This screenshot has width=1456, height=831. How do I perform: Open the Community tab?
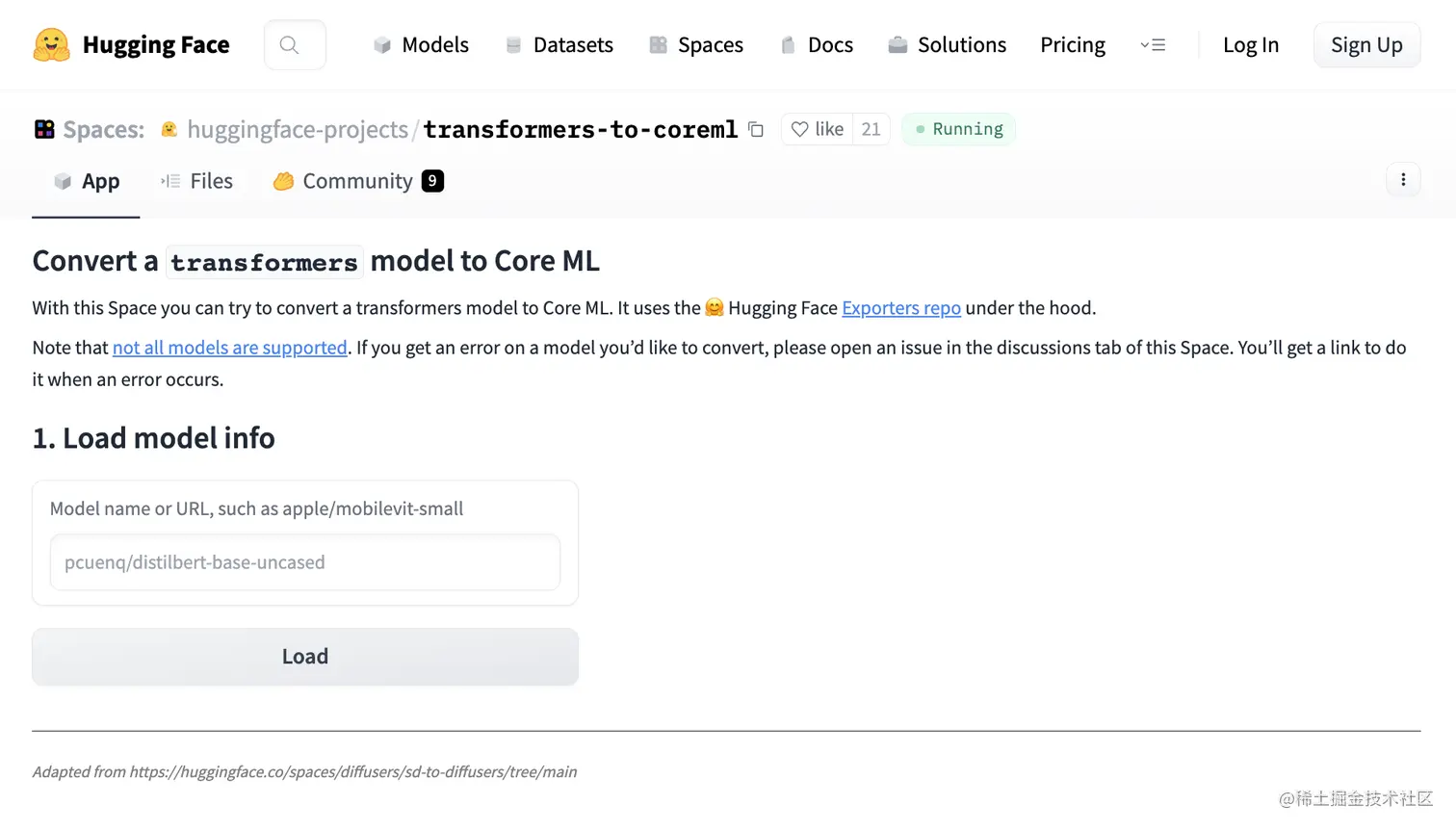[357, 181]
